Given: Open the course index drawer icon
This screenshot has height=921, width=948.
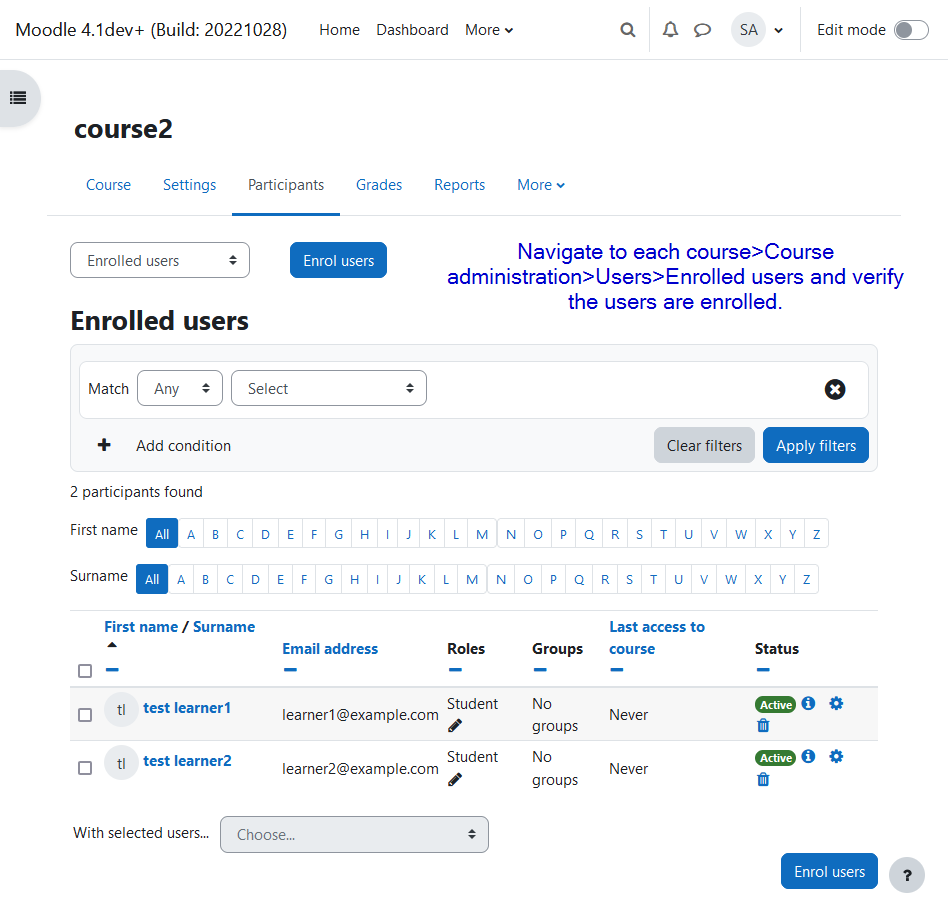Looking at the screenshot, I should click(x=18, y=98).
